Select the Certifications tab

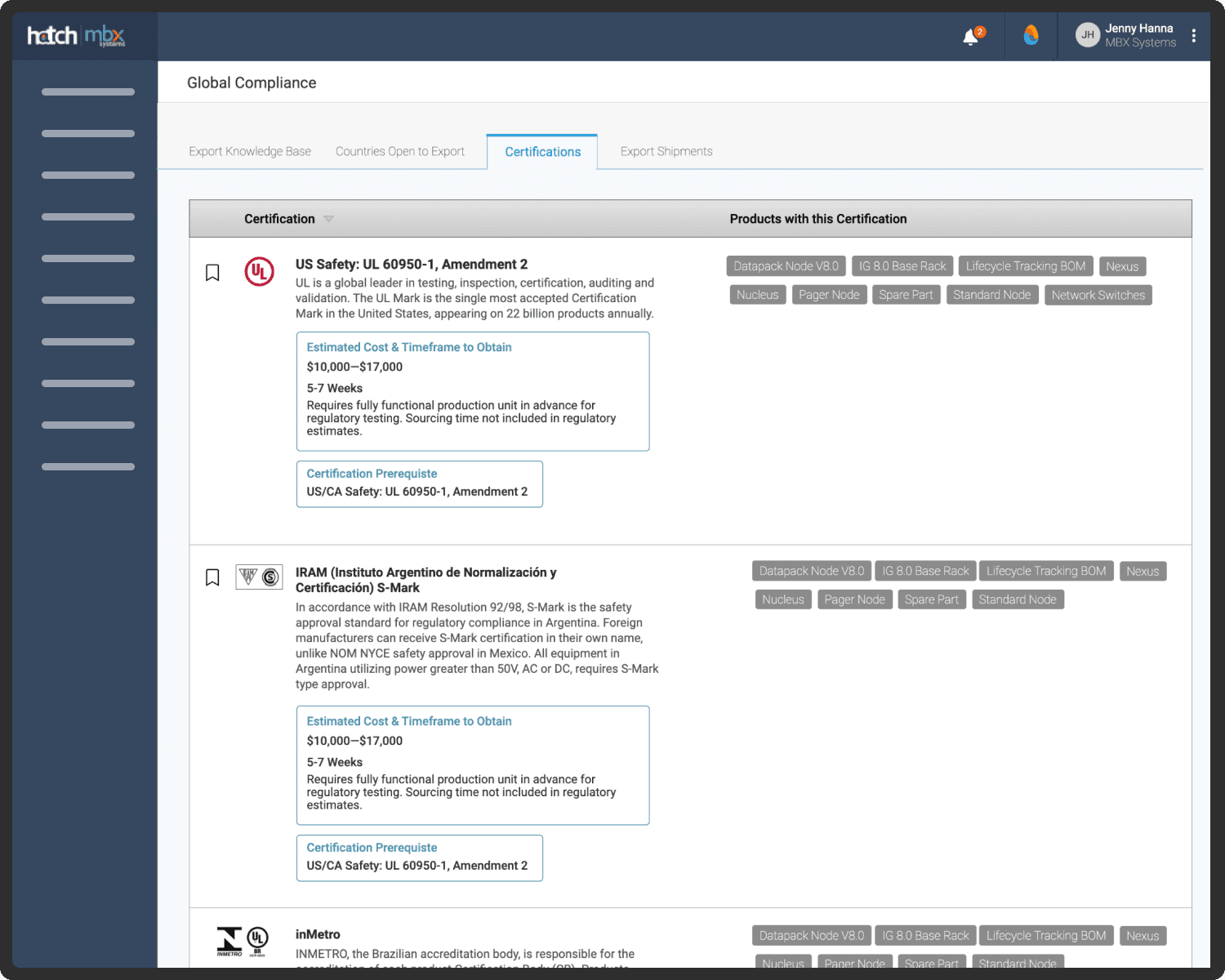pyautogui.click(x=542, y=152)
